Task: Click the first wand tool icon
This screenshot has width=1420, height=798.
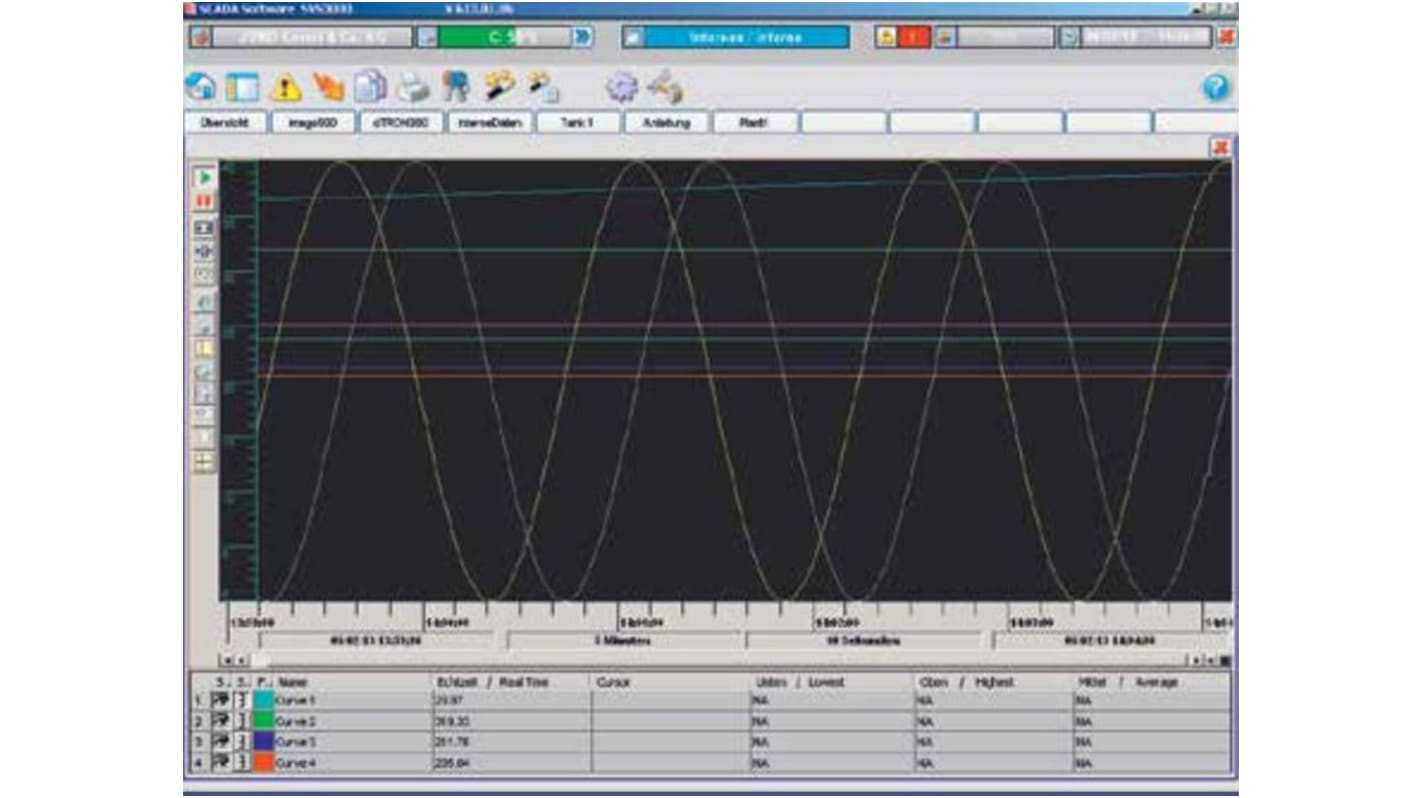Action: [499, 87]
